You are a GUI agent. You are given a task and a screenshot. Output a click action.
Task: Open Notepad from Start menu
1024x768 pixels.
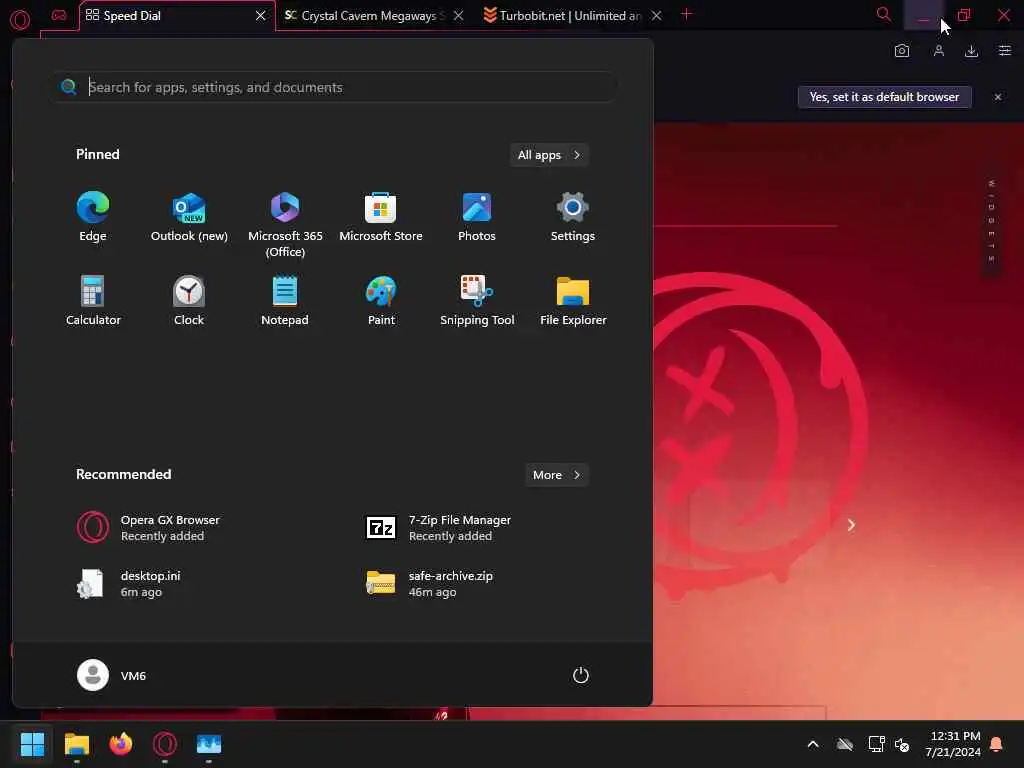pos(285,301)
